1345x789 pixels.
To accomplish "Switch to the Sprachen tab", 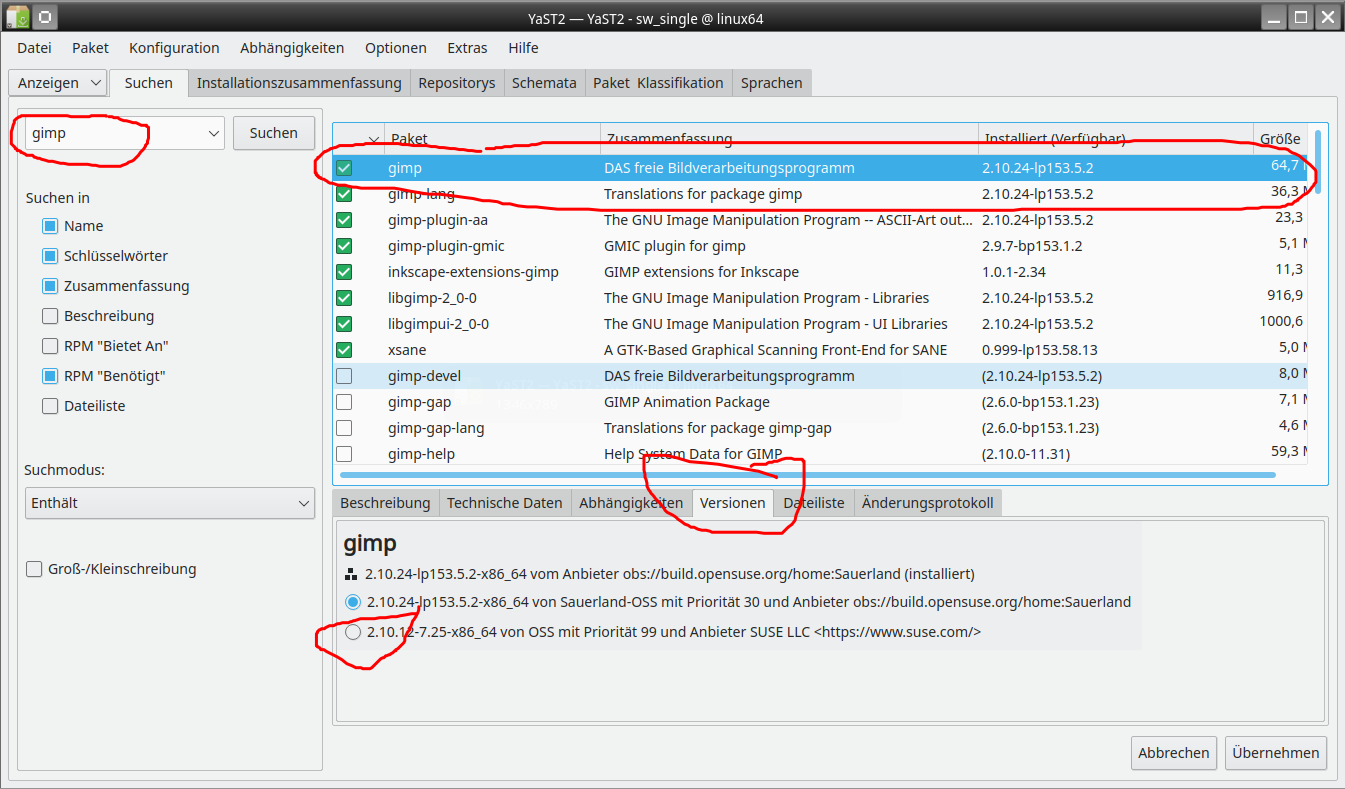I will [x=771, y=83].
